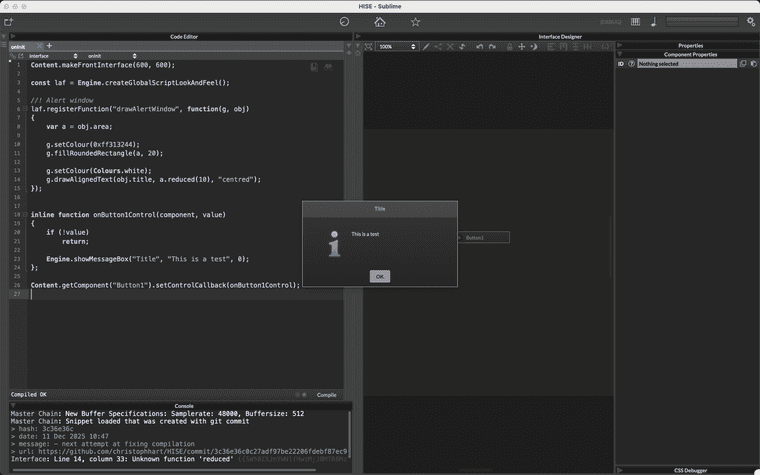Open the 100% zoom dropdown
Viewport: 760px width, 475px height.
tap(397, 47)
